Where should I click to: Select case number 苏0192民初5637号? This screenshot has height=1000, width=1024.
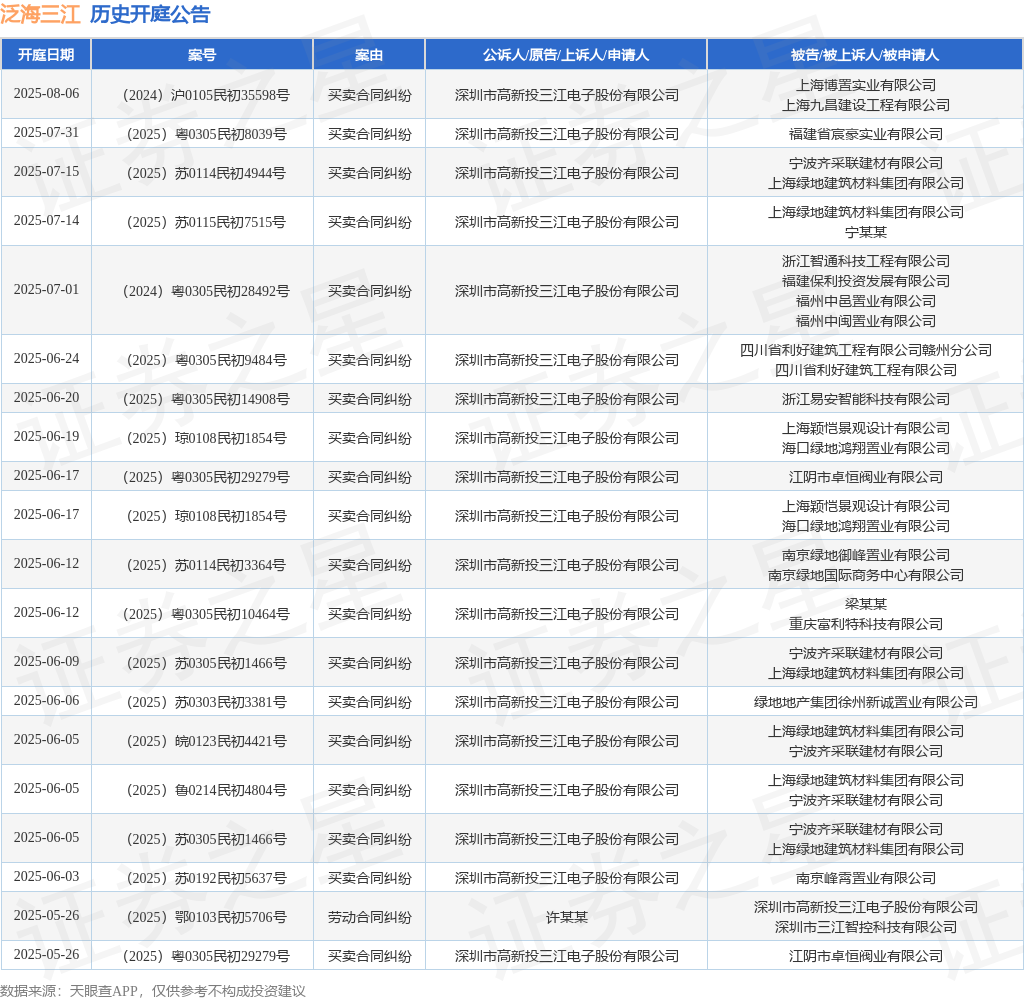[x=206, y=878]
